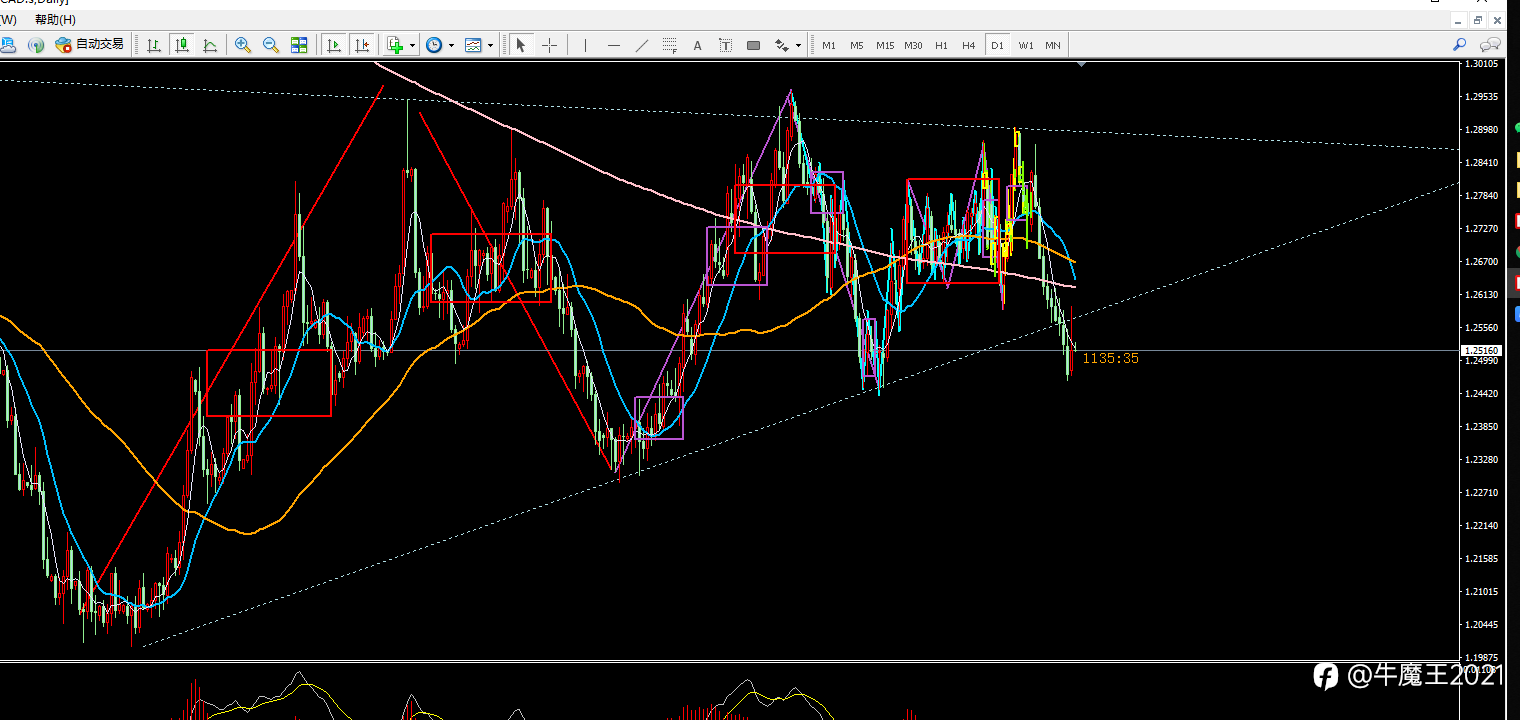The width and height of the screenshot is (1520, 720).
Task: Toggle candlestick chart mode
Action: pos(182,45)
